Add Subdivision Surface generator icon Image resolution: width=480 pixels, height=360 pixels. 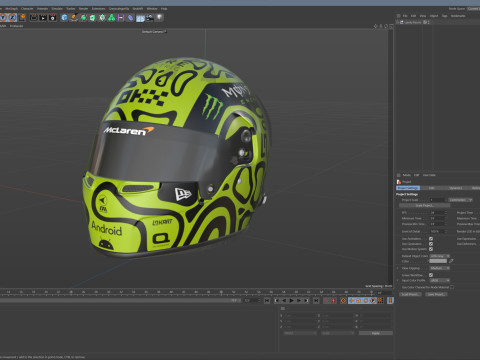point(83,17)
